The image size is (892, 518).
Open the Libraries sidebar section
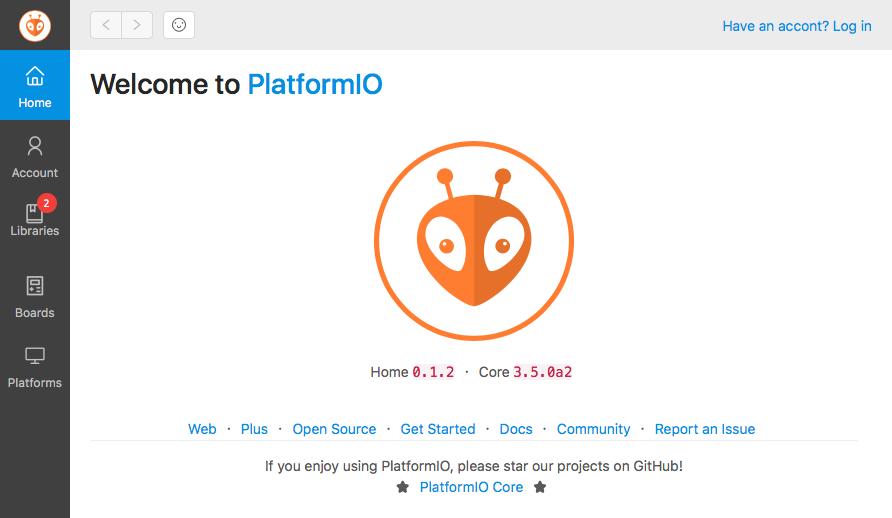click(35, 221)
